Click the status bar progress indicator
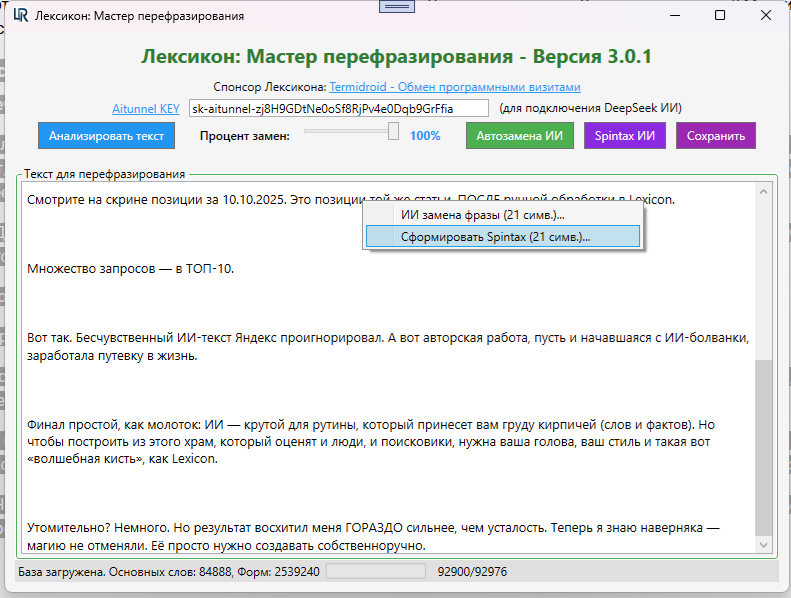This screenshot has width=791, height=598. click(x=376, y=572)
